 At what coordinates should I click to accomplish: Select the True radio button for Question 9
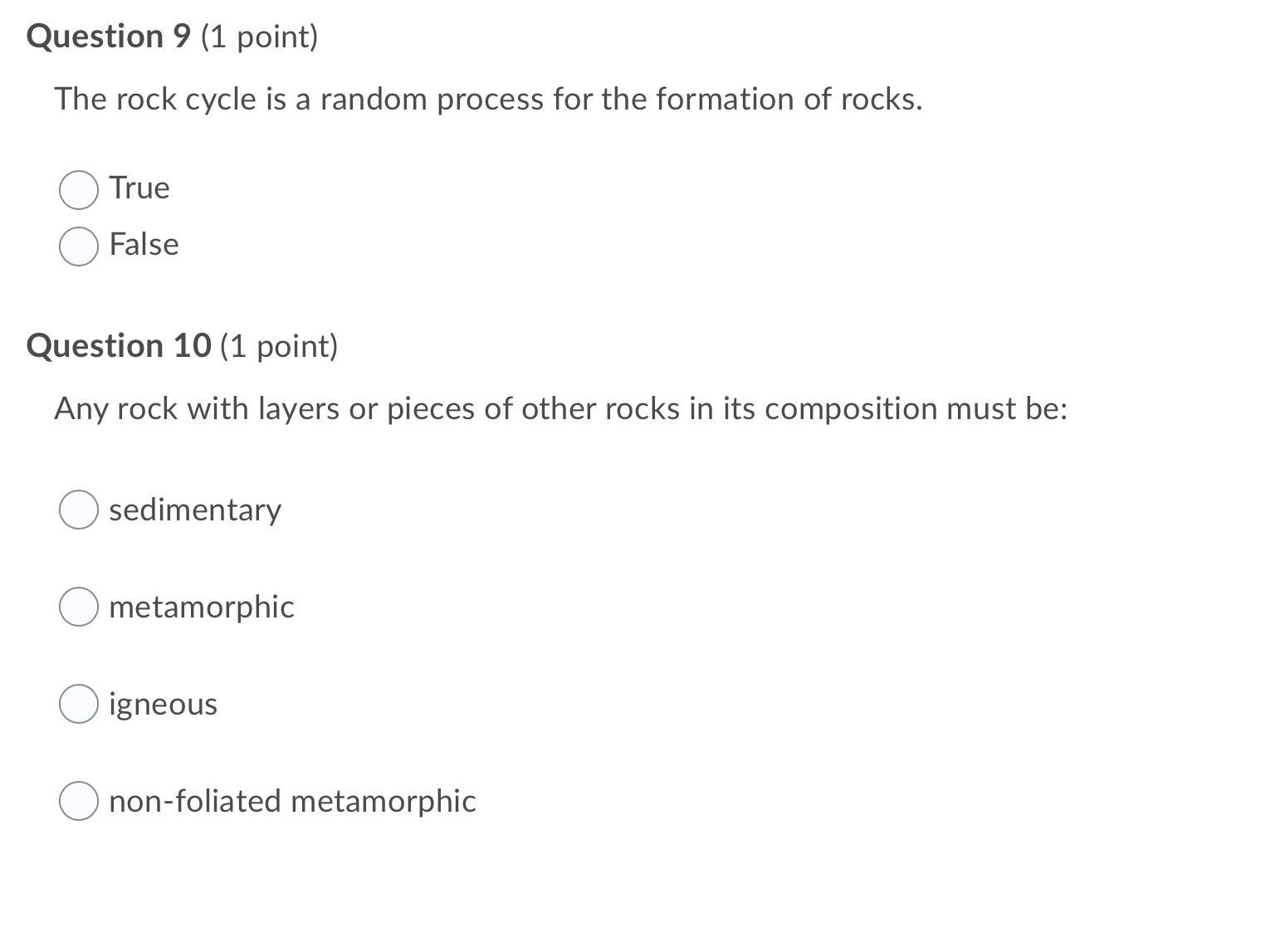pyautogui.click(x=79, y=190)
